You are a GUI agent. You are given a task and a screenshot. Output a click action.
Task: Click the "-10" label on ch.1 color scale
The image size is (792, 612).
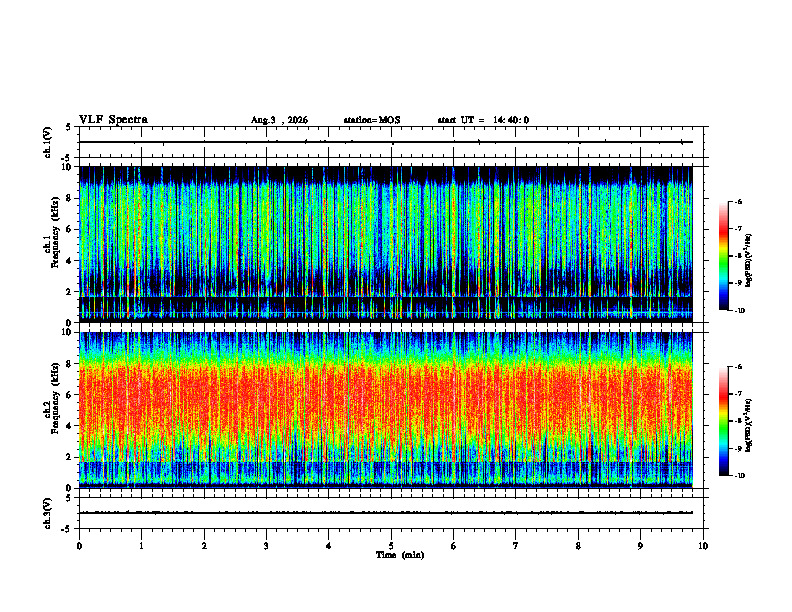pos(739,311)
